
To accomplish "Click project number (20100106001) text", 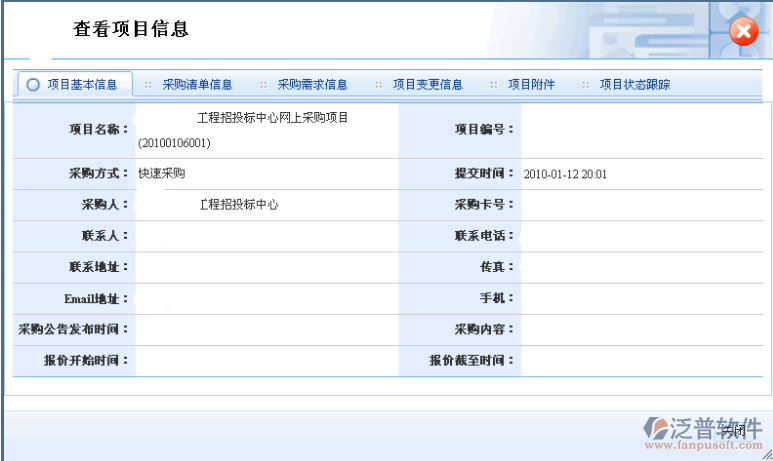I will [174, 143].
